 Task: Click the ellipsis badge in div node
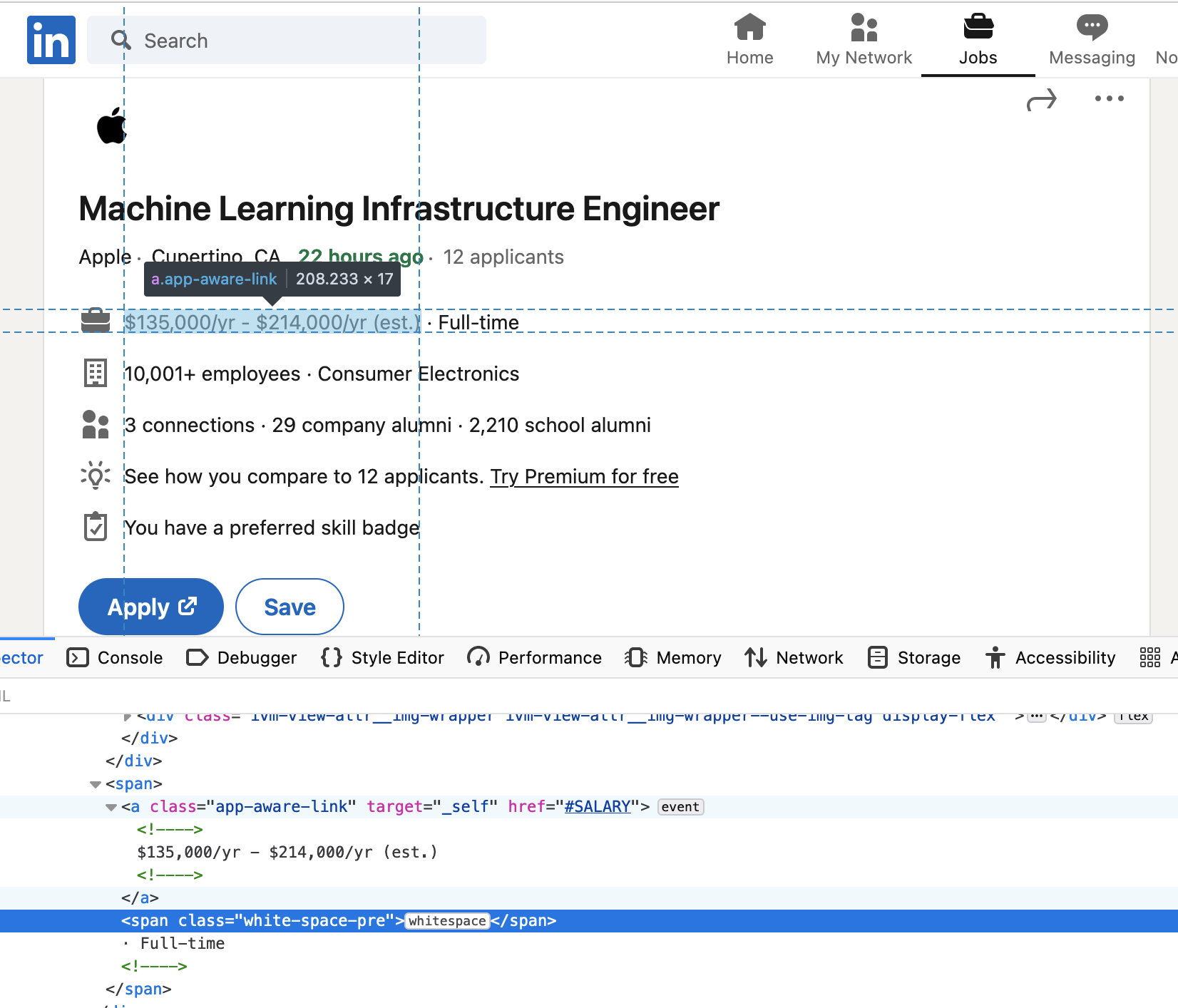pyautogui.click(x=1037, y=716)
